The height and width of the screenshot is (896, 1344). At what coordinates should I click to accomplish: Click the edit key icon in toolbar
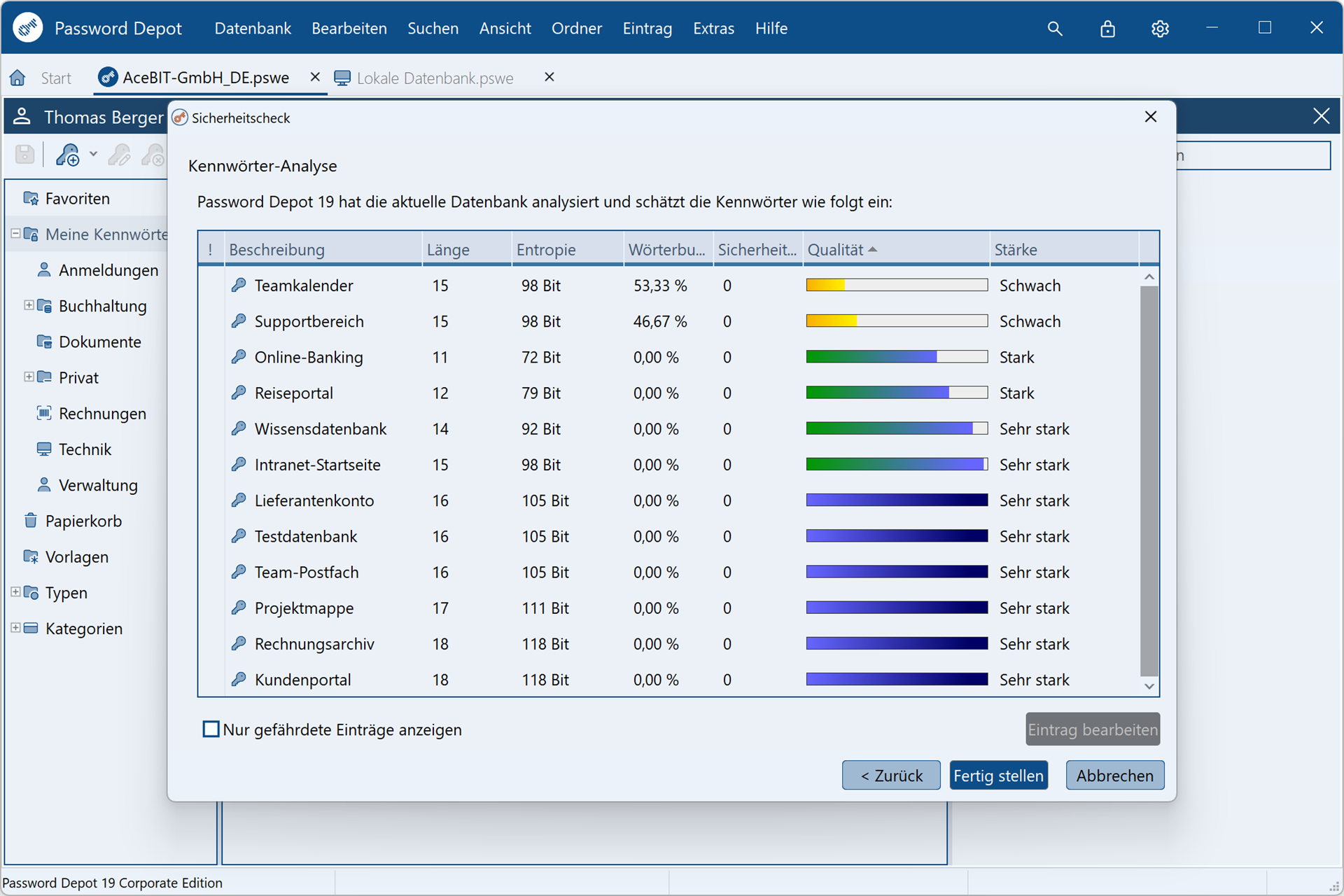click(119, 154)
